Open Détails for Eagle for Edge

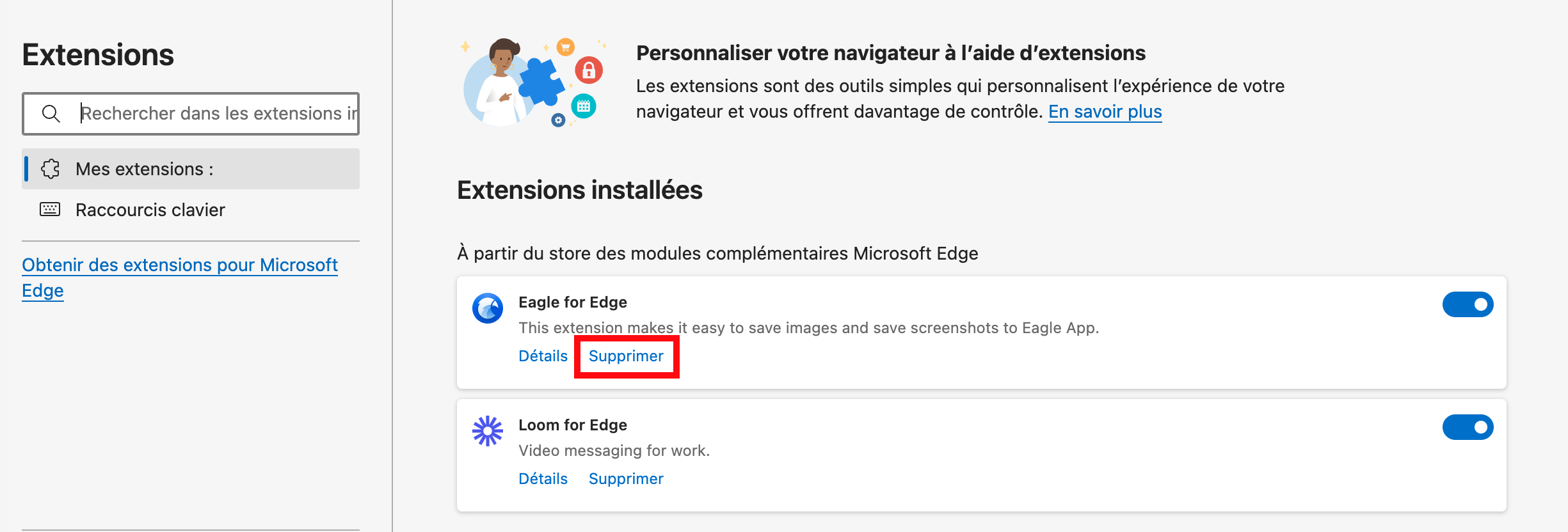(x=543, y=356)
